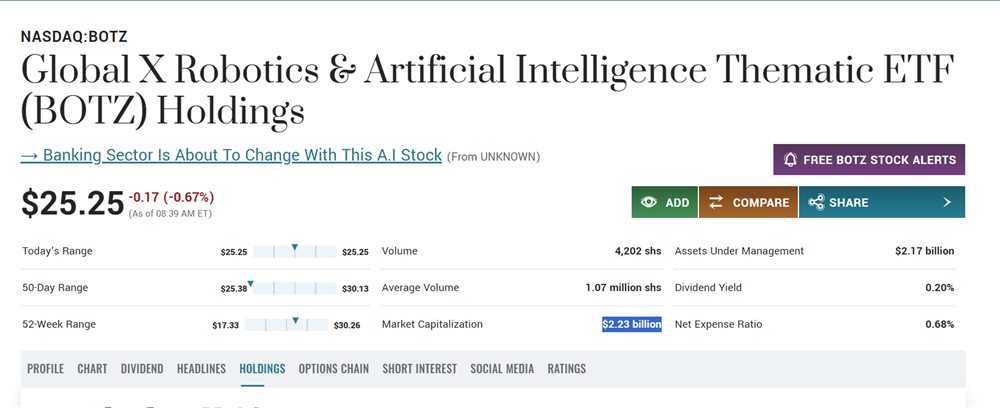Switch to the Profile tab
The width and height of the screenshot is (1000, 408).
45,369
